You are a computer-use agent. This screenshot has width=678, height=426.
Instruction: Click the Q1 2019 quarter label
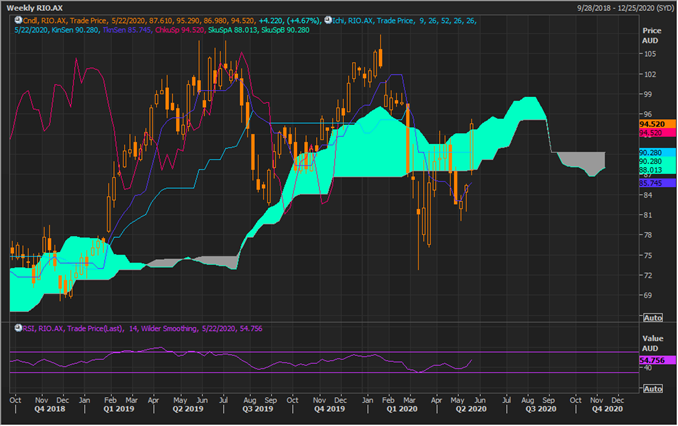[119, 409]
